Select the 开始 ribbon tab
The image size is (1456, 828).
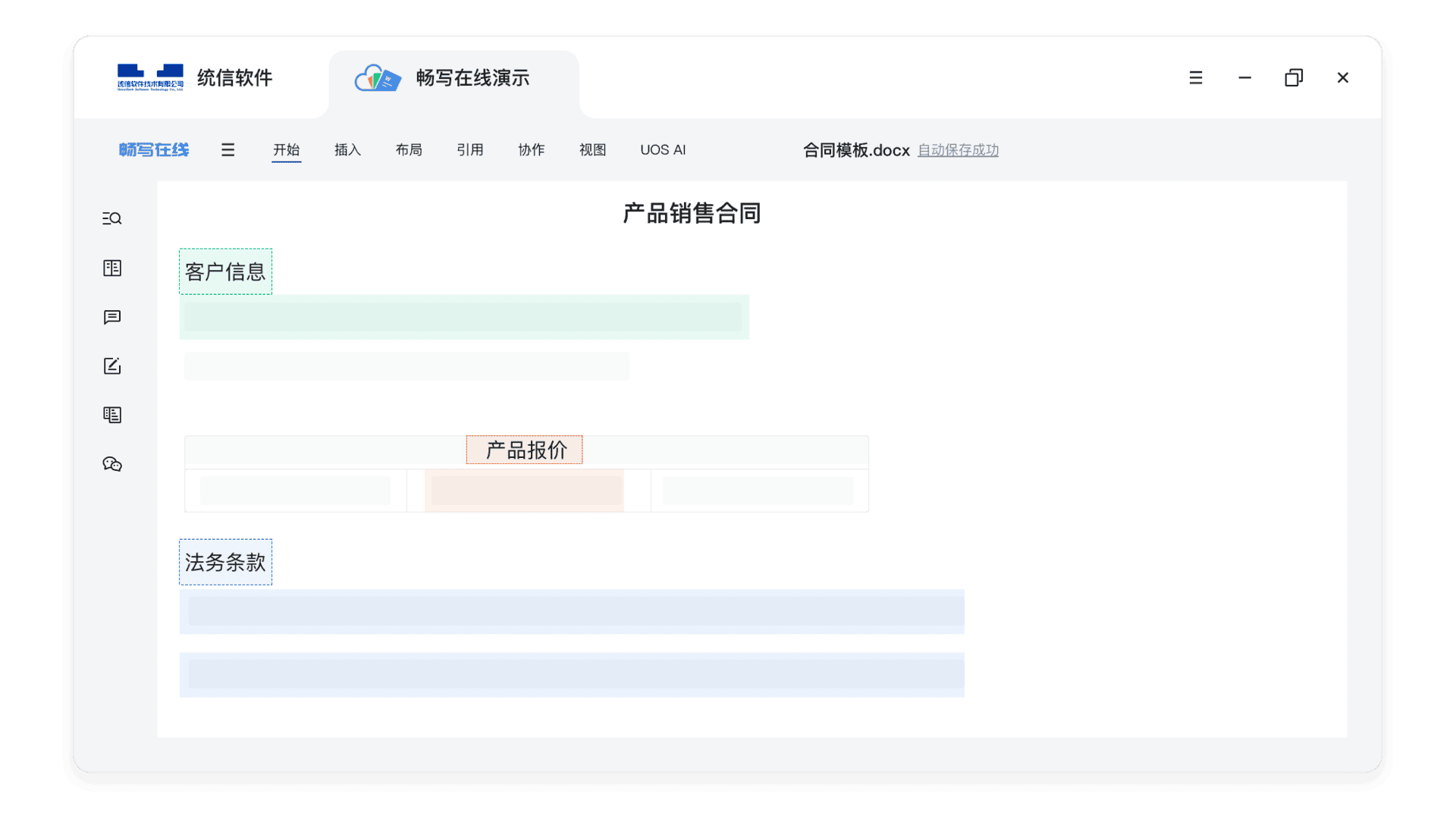(x=287, y=150)
